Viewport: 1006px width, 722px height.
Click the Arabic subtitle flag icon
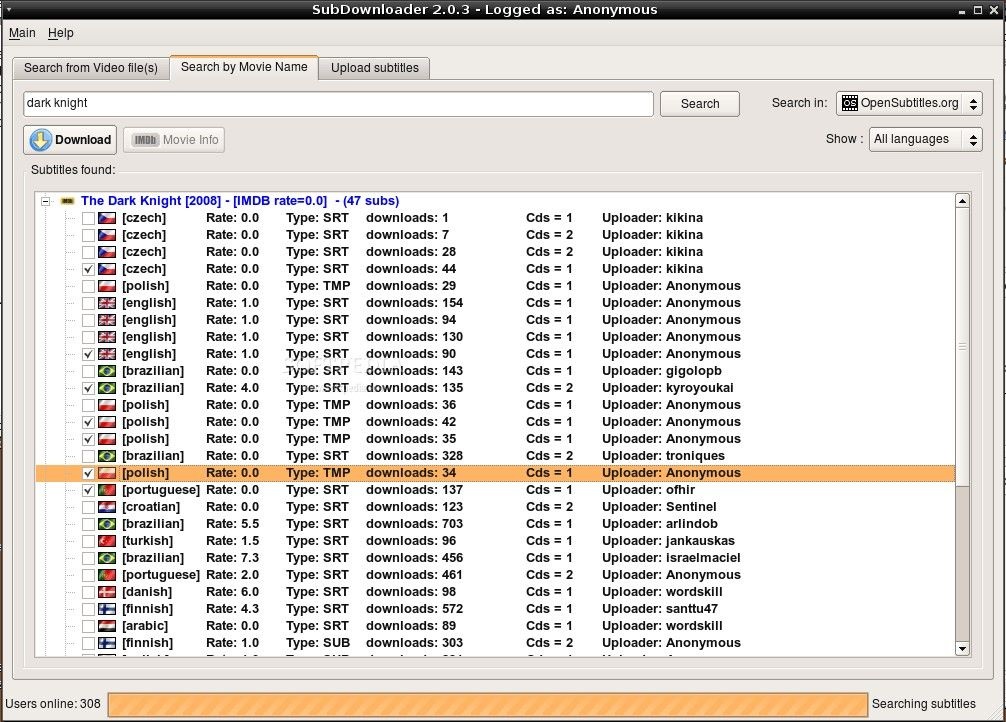(107, 626)
